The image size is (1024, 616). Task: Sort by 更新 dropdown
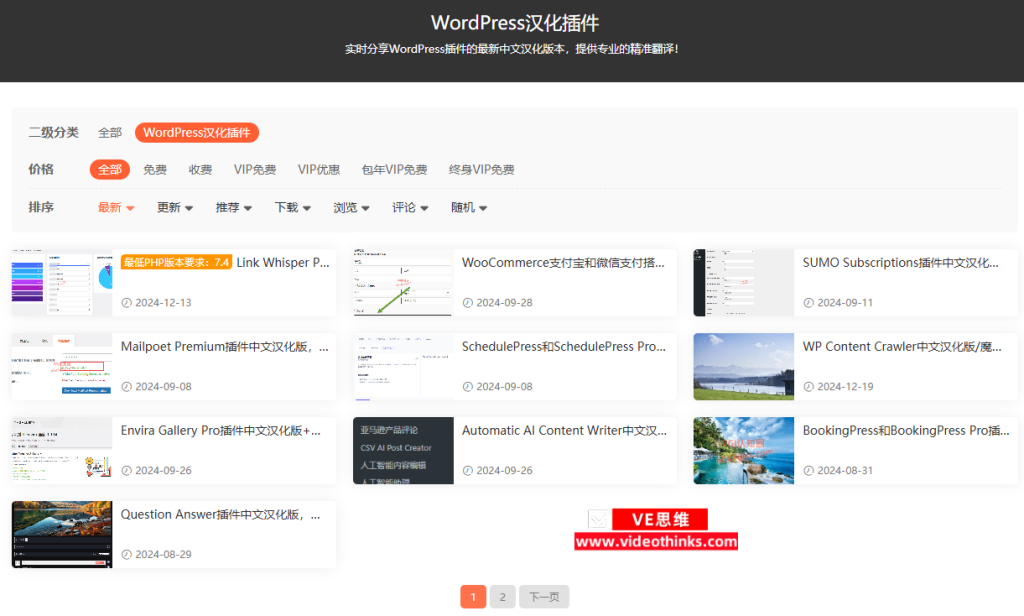point(174,208)
